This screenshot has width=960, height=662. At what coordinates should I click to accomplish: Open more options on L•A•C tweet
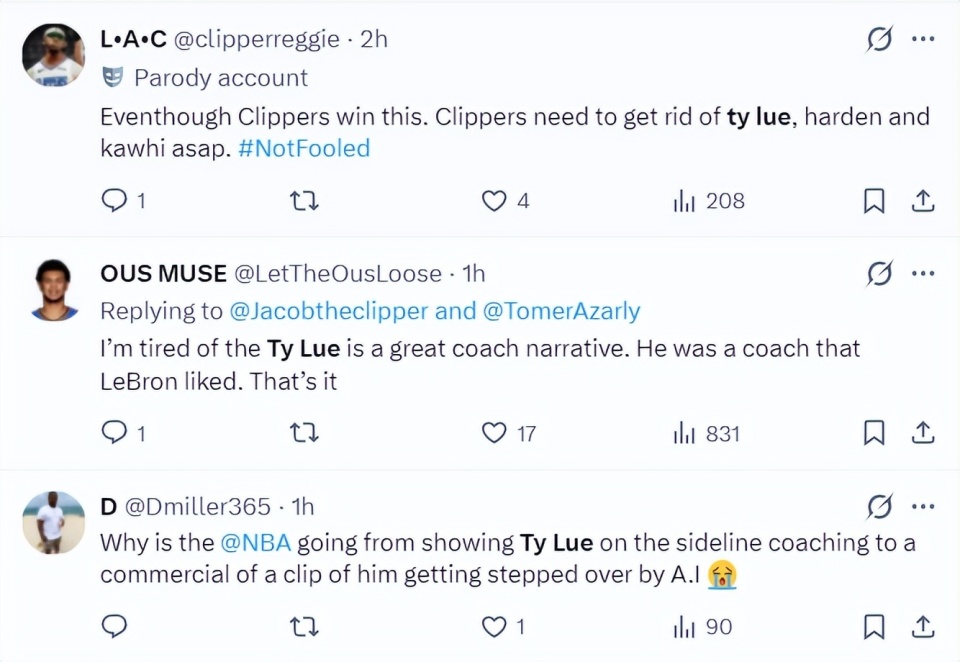(922, 40)
